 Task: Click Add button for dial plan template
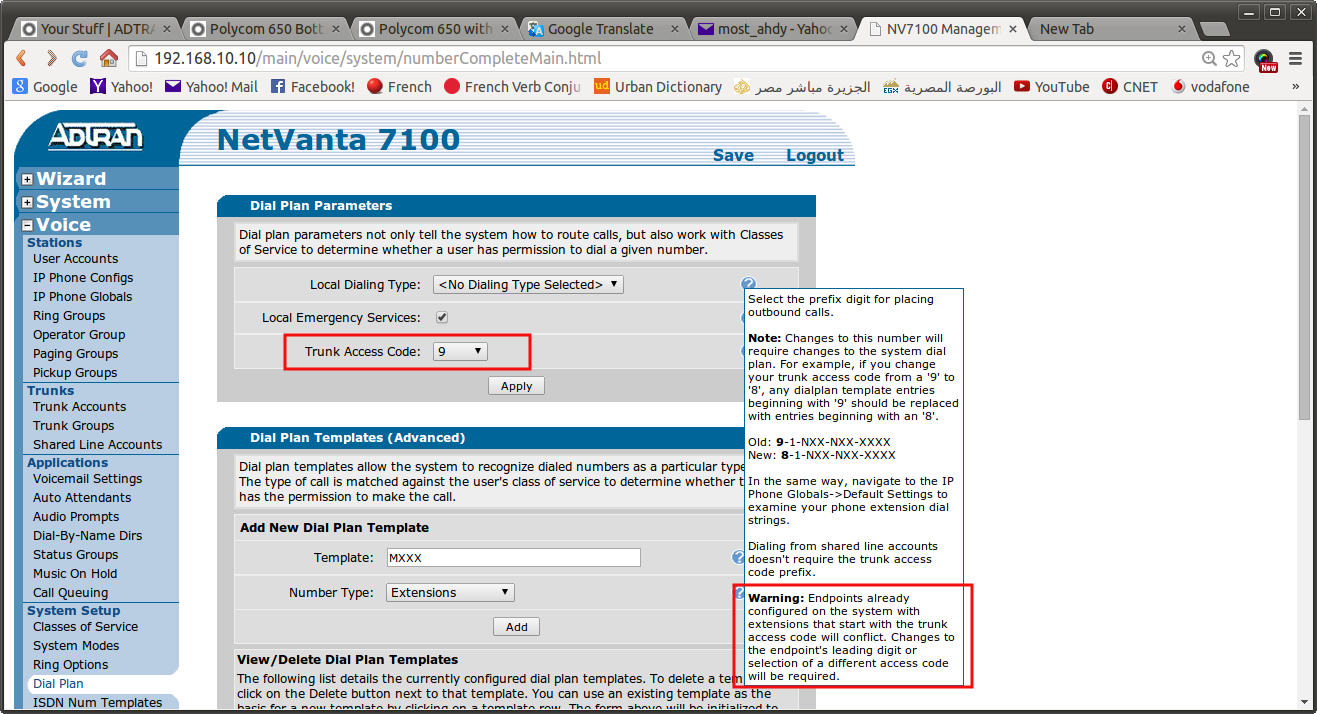click(516, 627)
